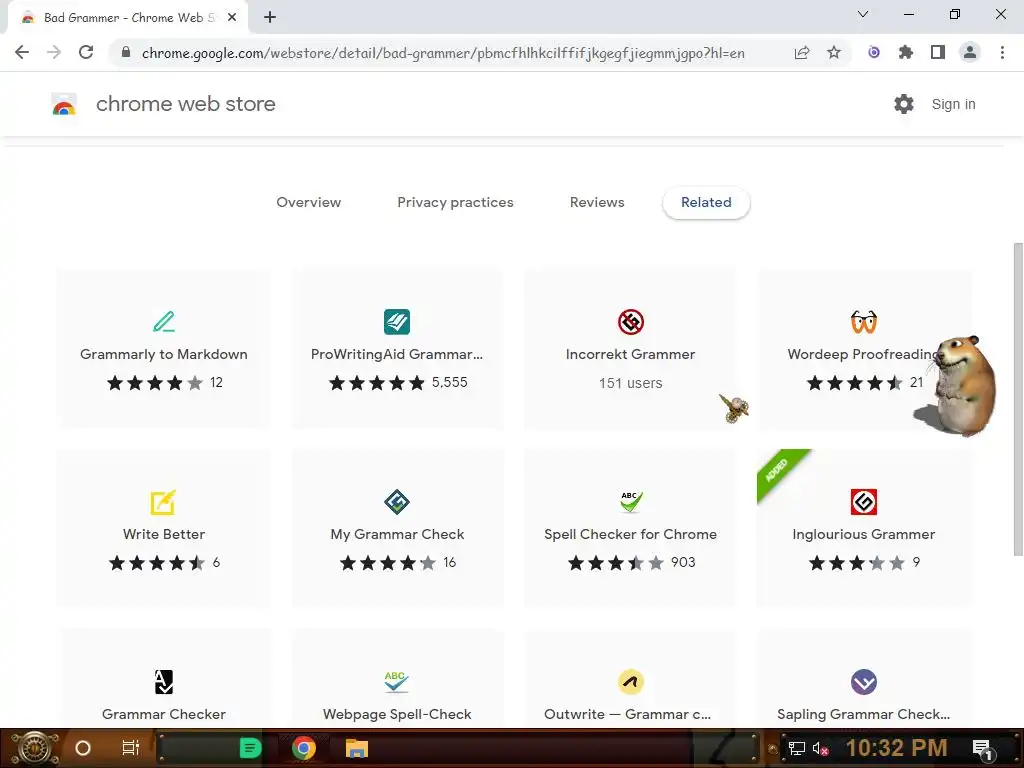Viewport: 1024px width, 768px height.
Task: Share this page via the share icon
Action: click(x=802, y=53)
